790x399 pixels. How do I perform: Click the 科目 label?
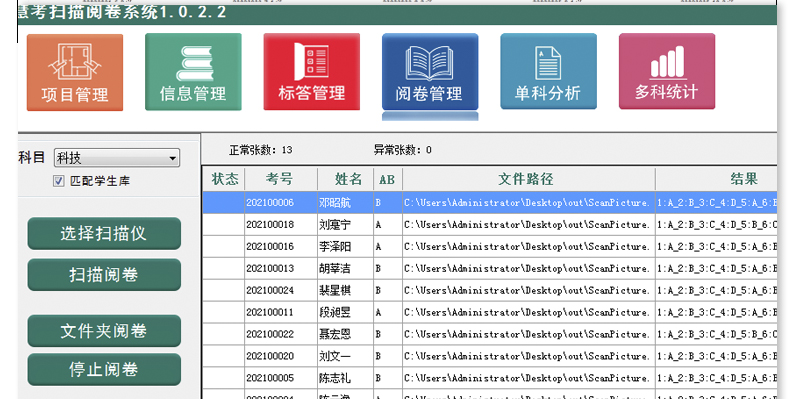[32, 157]
